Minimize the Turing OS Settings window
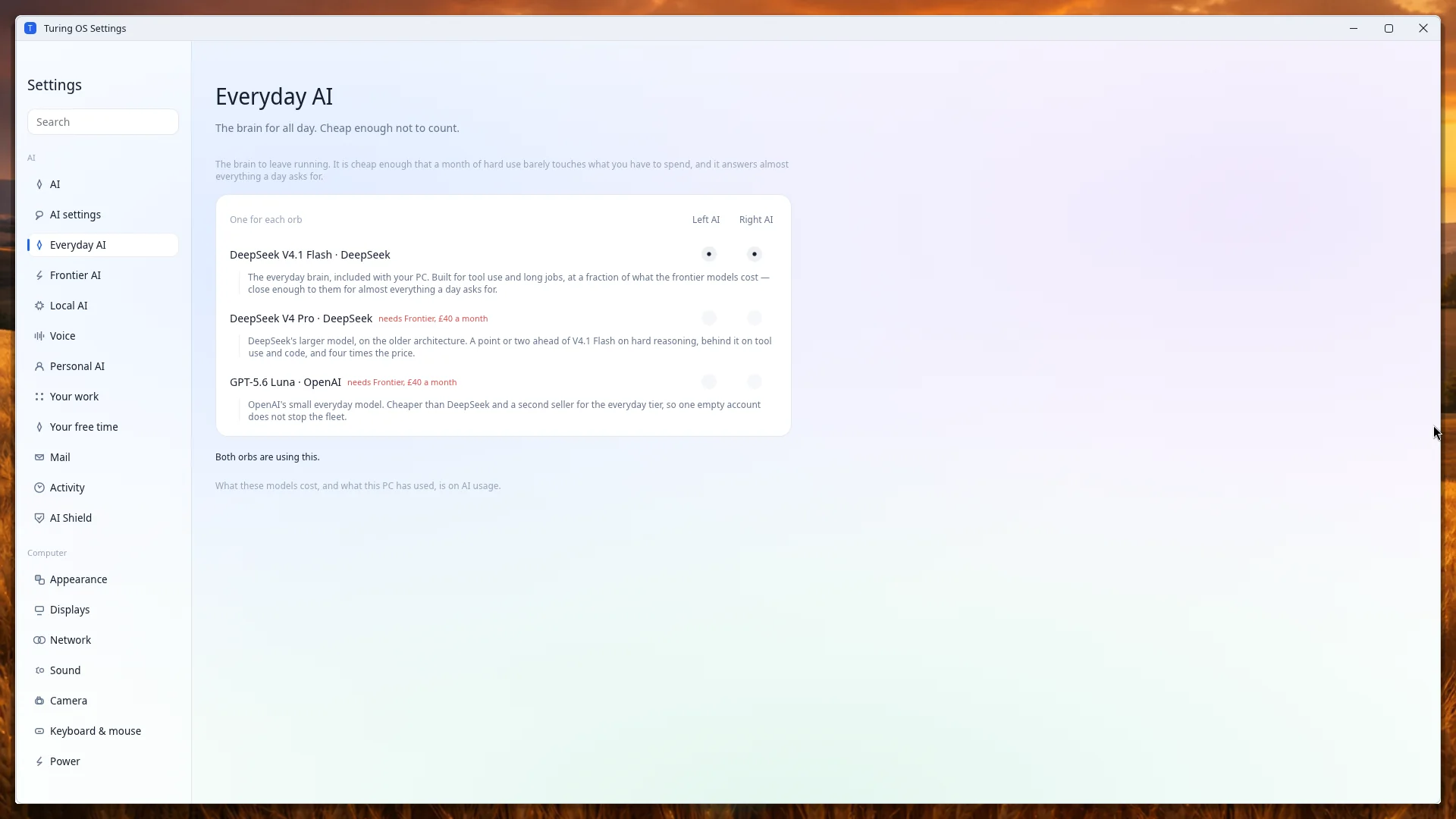 (x=1354, y=28)
